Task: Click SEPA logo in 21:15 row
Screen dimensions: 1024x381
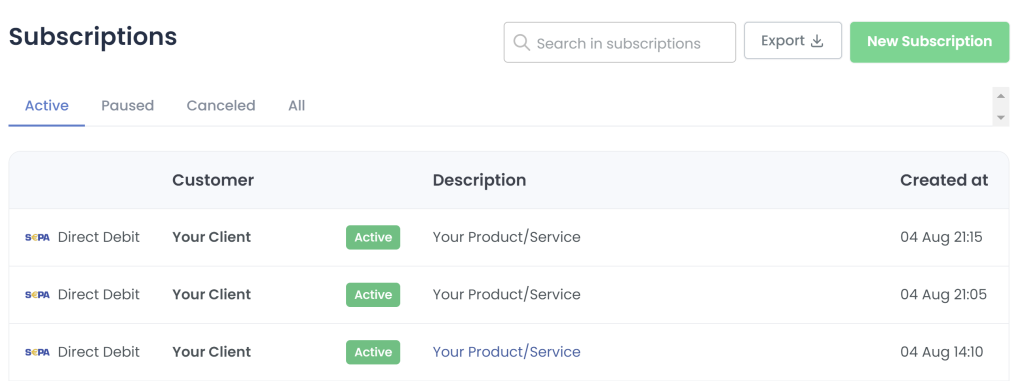Action: pyautogui.click(x=37, y=237)
